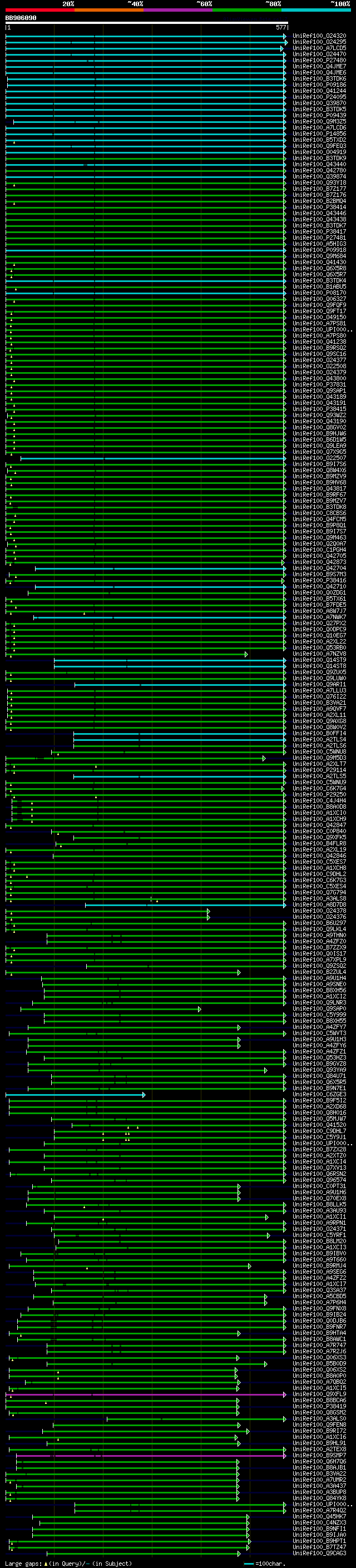Select hit label UniRef100_Q43440
Screen dimensions: 356x1568
coord(319,164)
